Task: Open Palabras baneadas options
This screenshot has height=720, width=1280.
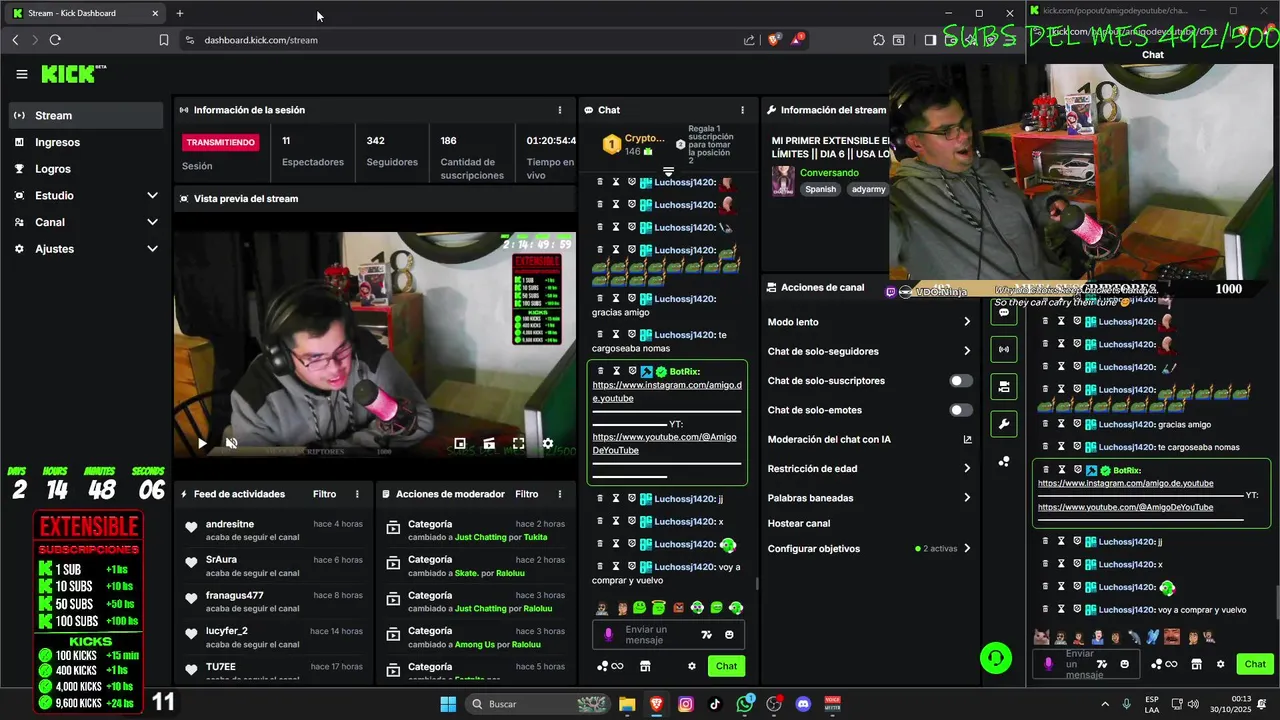Action: tap(869, 498)
